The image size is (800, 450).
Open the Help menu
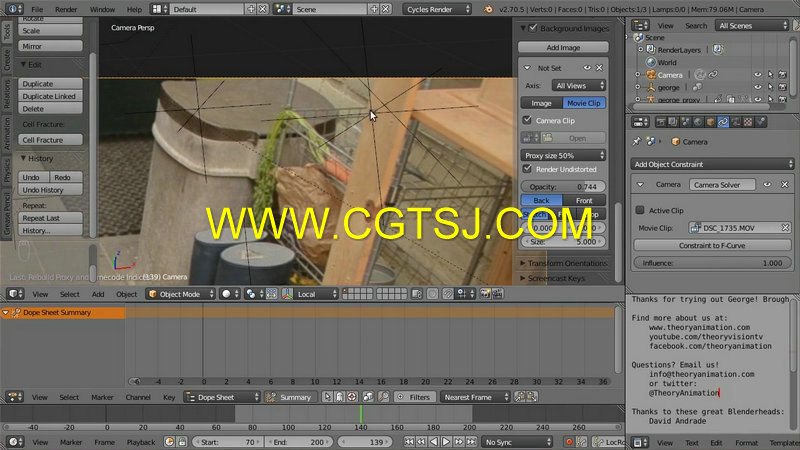tap(134, 9)
